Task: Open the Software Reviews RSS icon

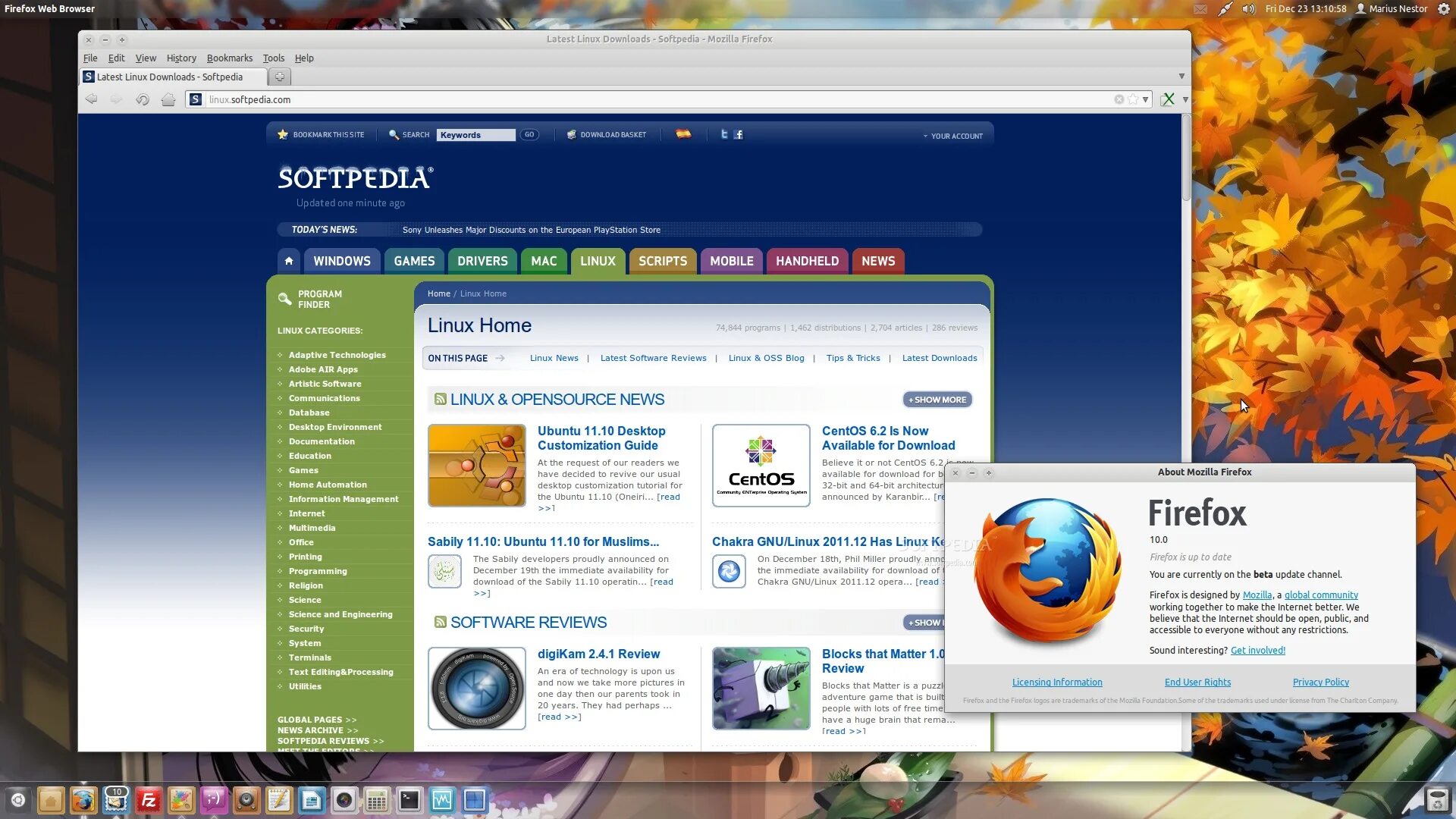Action: click(x=440, y=622)
